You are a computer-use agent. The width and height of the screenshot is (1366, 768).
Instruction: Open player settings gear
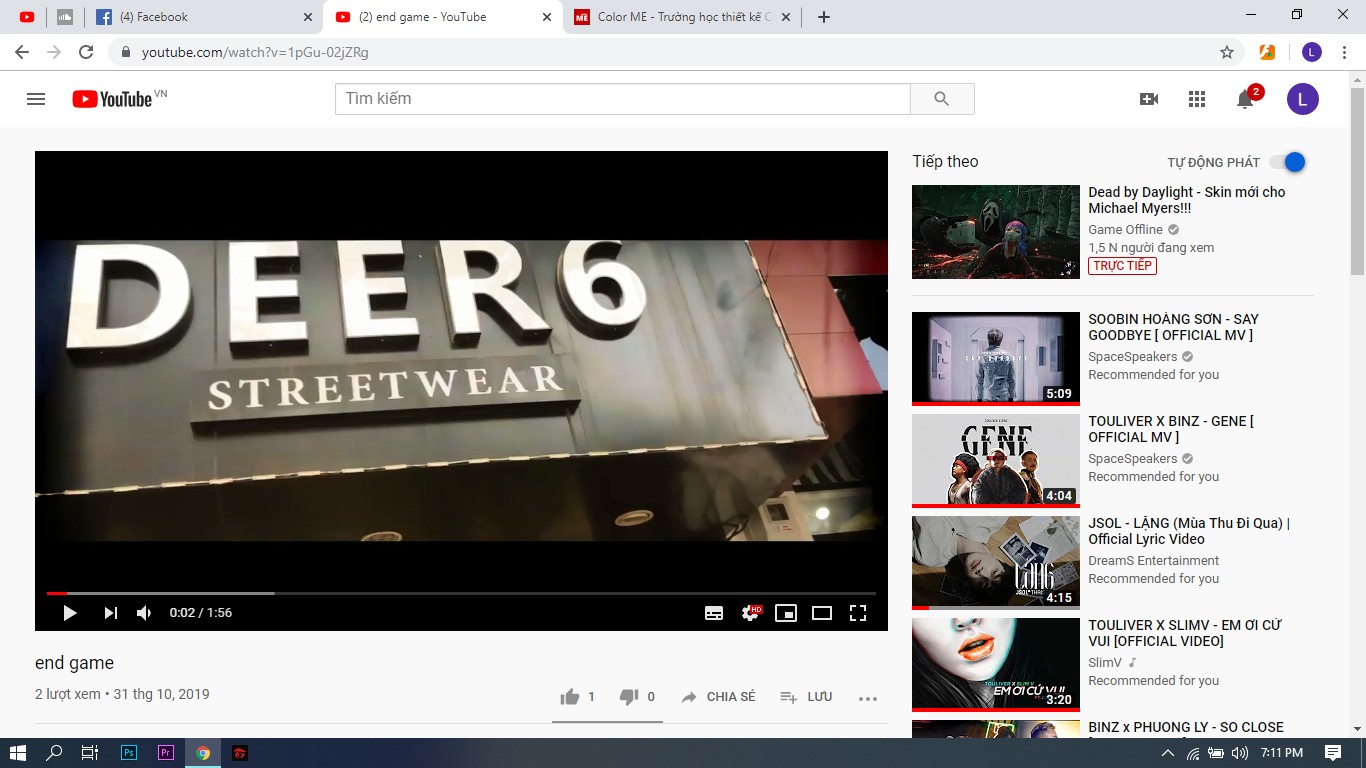tap(750, 613)
